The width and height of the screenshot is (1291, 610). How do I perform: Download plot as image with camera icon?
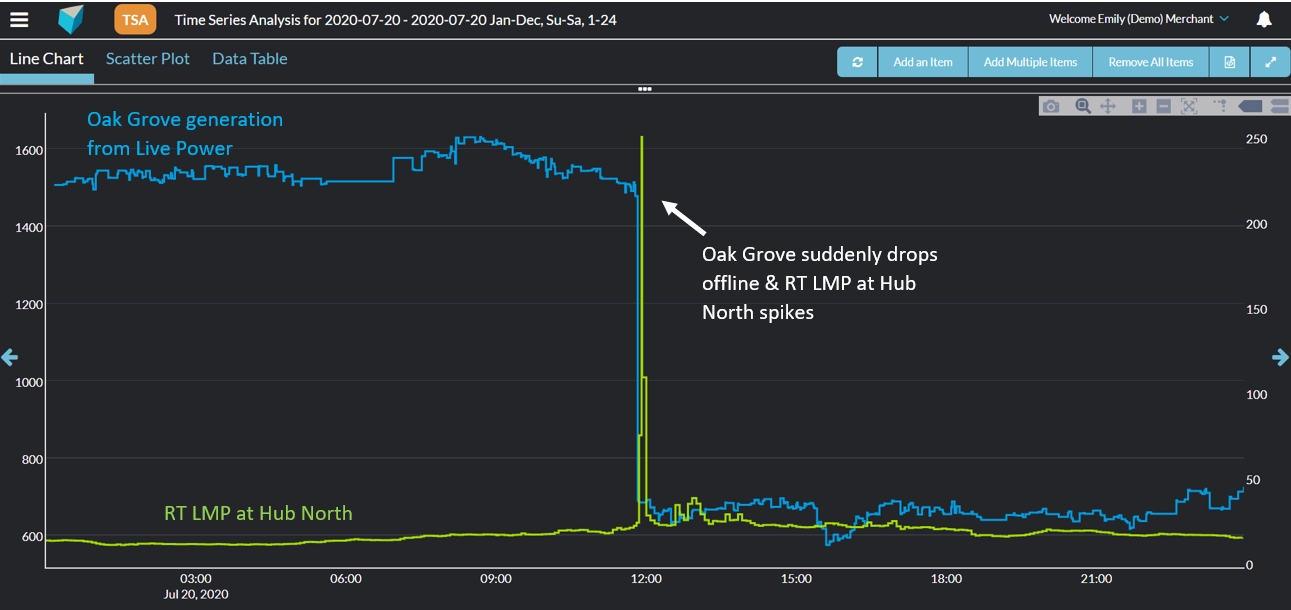[1050, 106]
